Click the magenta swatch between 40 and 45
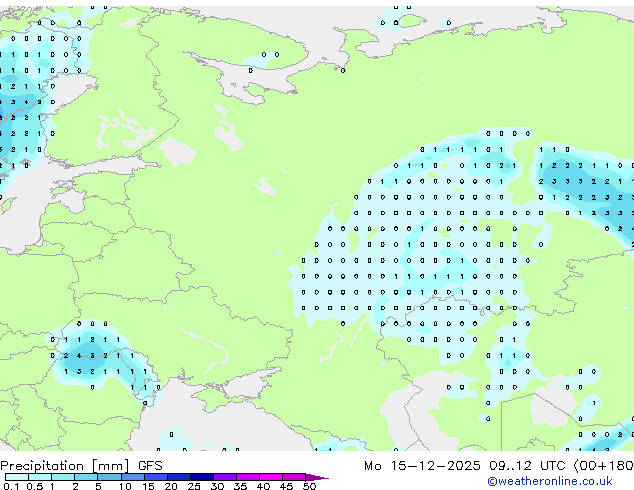This screenshot has width=634, height=490. pyautogui.click(x=271, y=477)
